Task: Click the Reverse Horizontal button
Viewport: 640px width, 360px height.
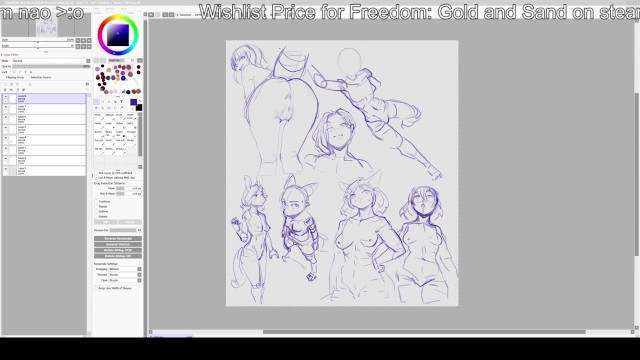Action: 118,238
